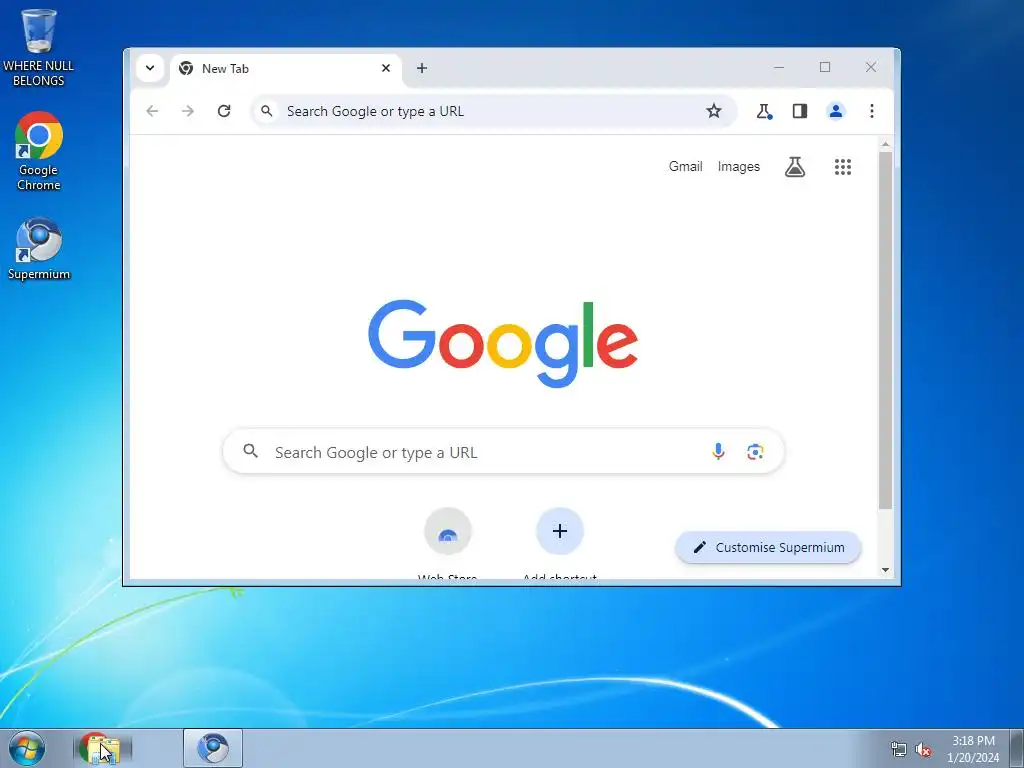Screen dimensions: 1024x768
Task: Click the Show Desktop strip
Action: pyautogui.click(x=1017, y=748)
